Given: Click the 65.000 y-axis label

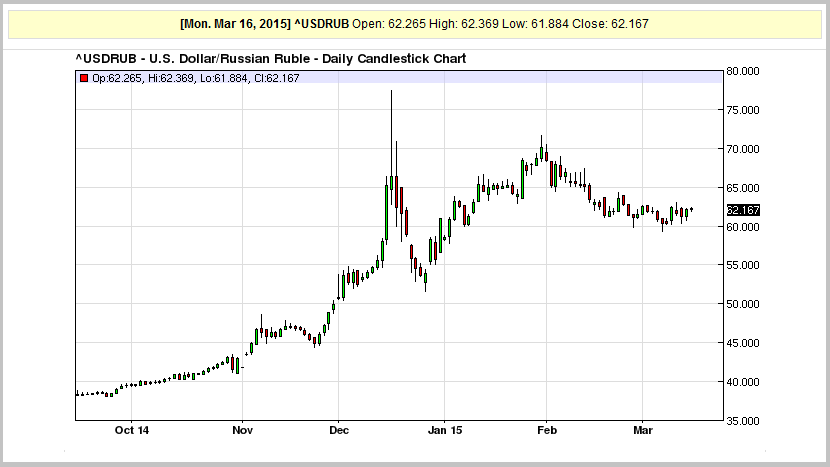Looking at the screenshot, I should tap(743, 188).
